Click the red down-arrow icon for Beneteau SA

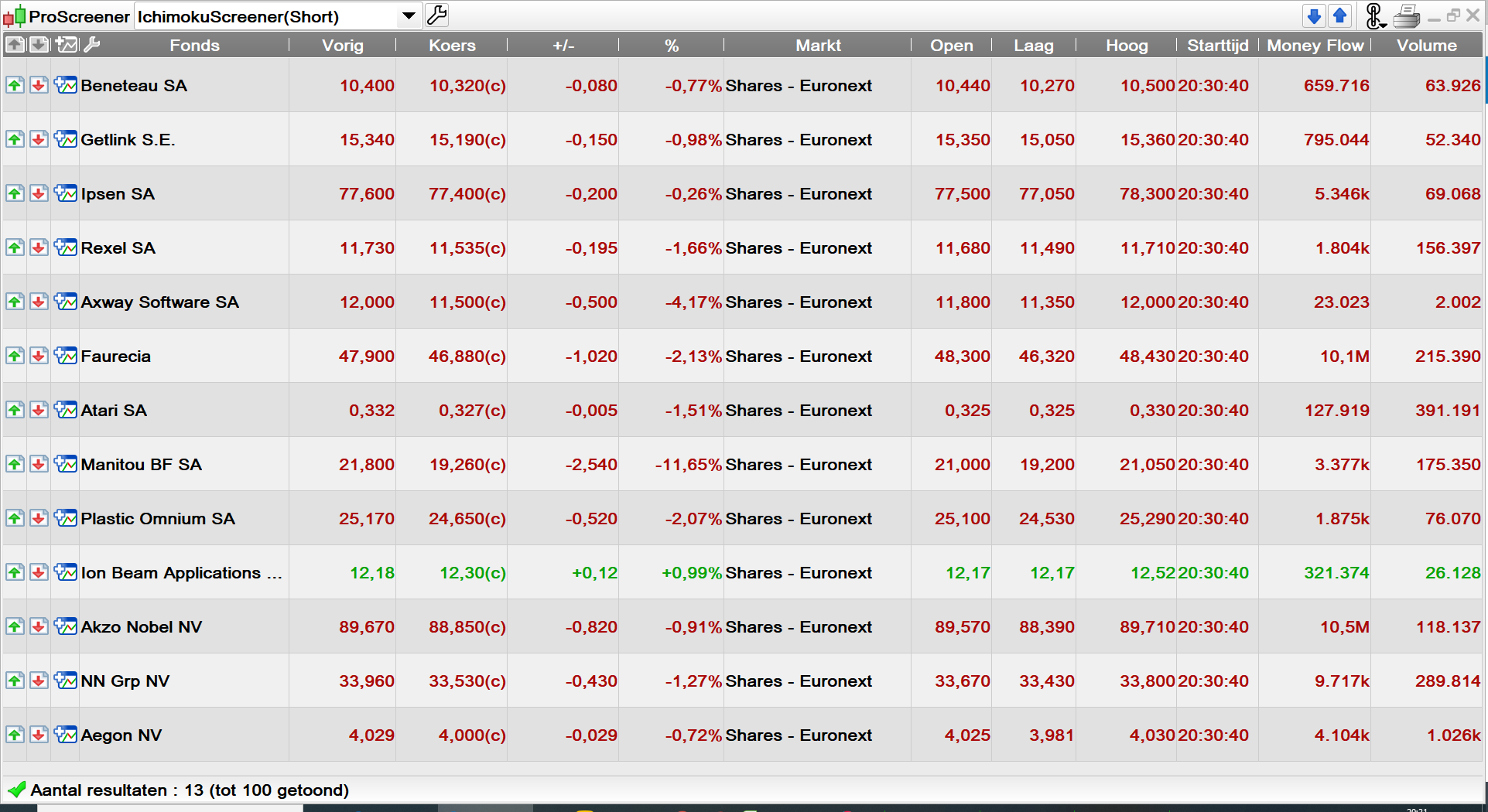[x=39, y=85]
